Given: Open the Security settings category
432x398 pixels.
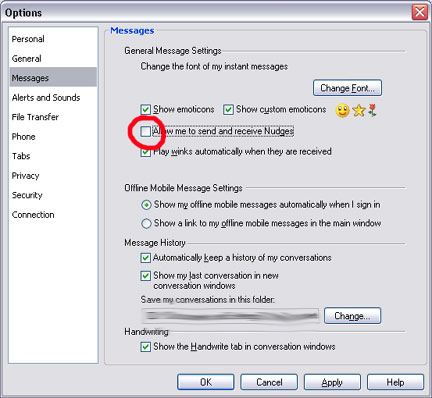Looking at the screenshot, I should (x=27, y=195).
